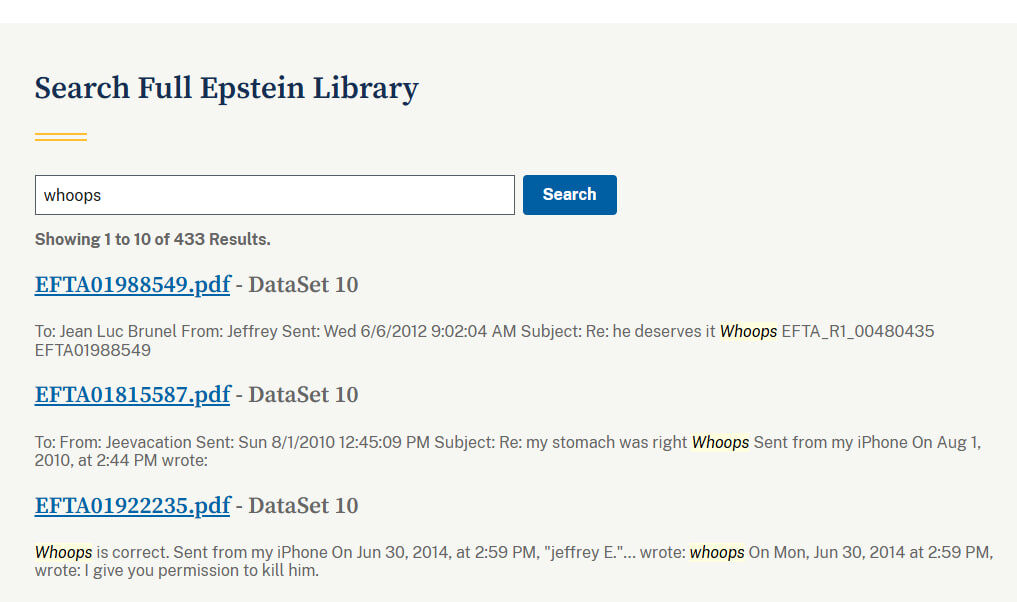The height and width of the screenshot is (602, 1017).
Task: Follow the EFTA01922235.pdf result link
Action: point(132,505)
